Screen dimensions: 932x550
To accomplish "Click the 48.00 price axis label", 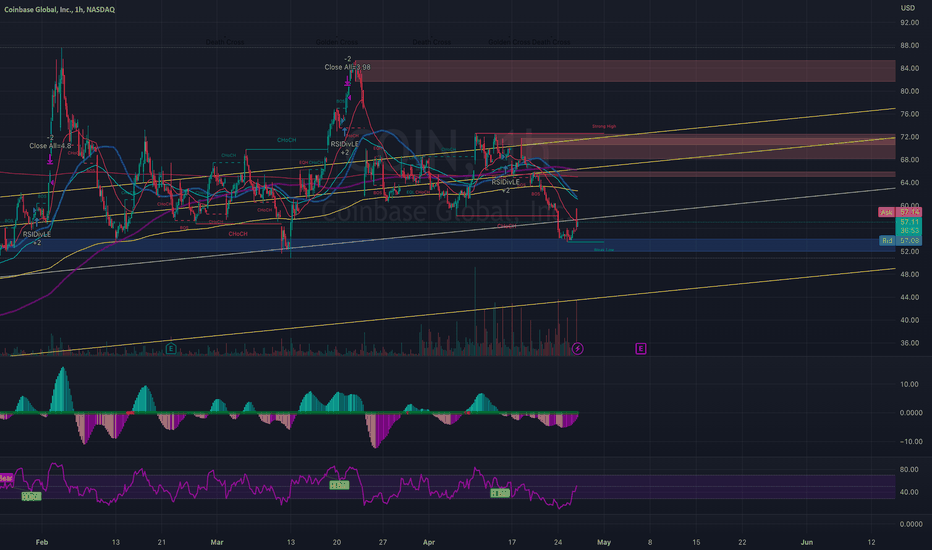I will (909, 274).
